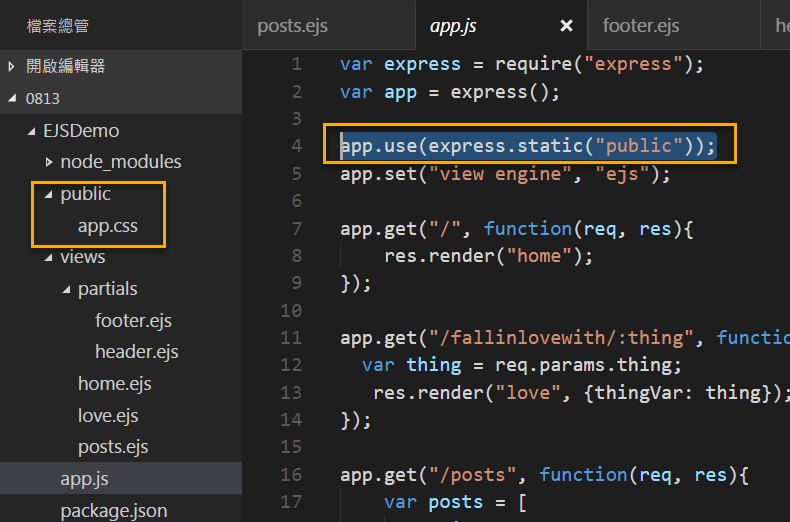790x522 pixels.
Task: Click the "/fallinlovewith/:thing" route string
Action: coord(561,338)
